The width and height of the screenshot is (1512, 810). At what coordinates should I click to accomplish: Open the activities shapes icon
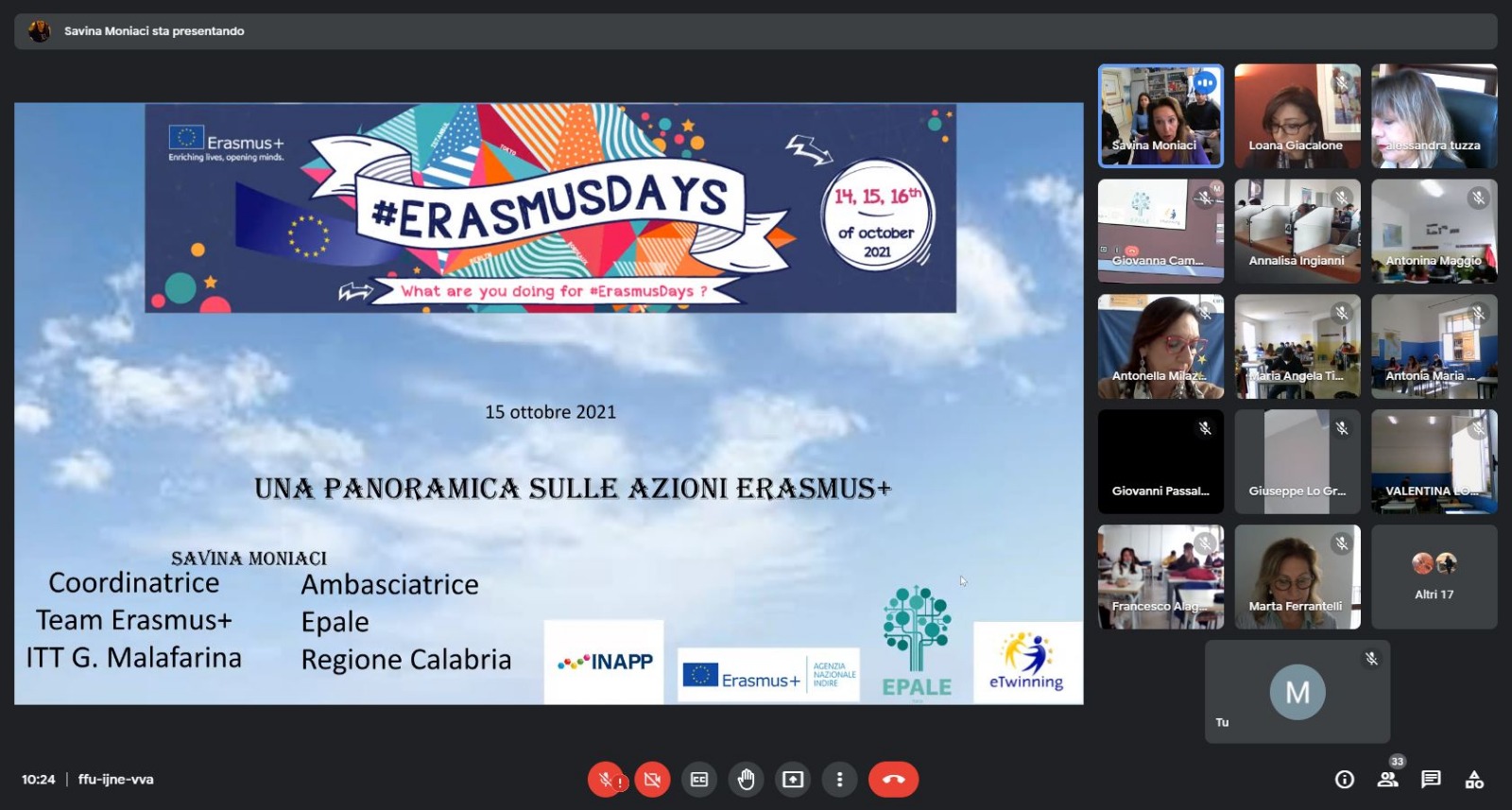(1474, 780)
